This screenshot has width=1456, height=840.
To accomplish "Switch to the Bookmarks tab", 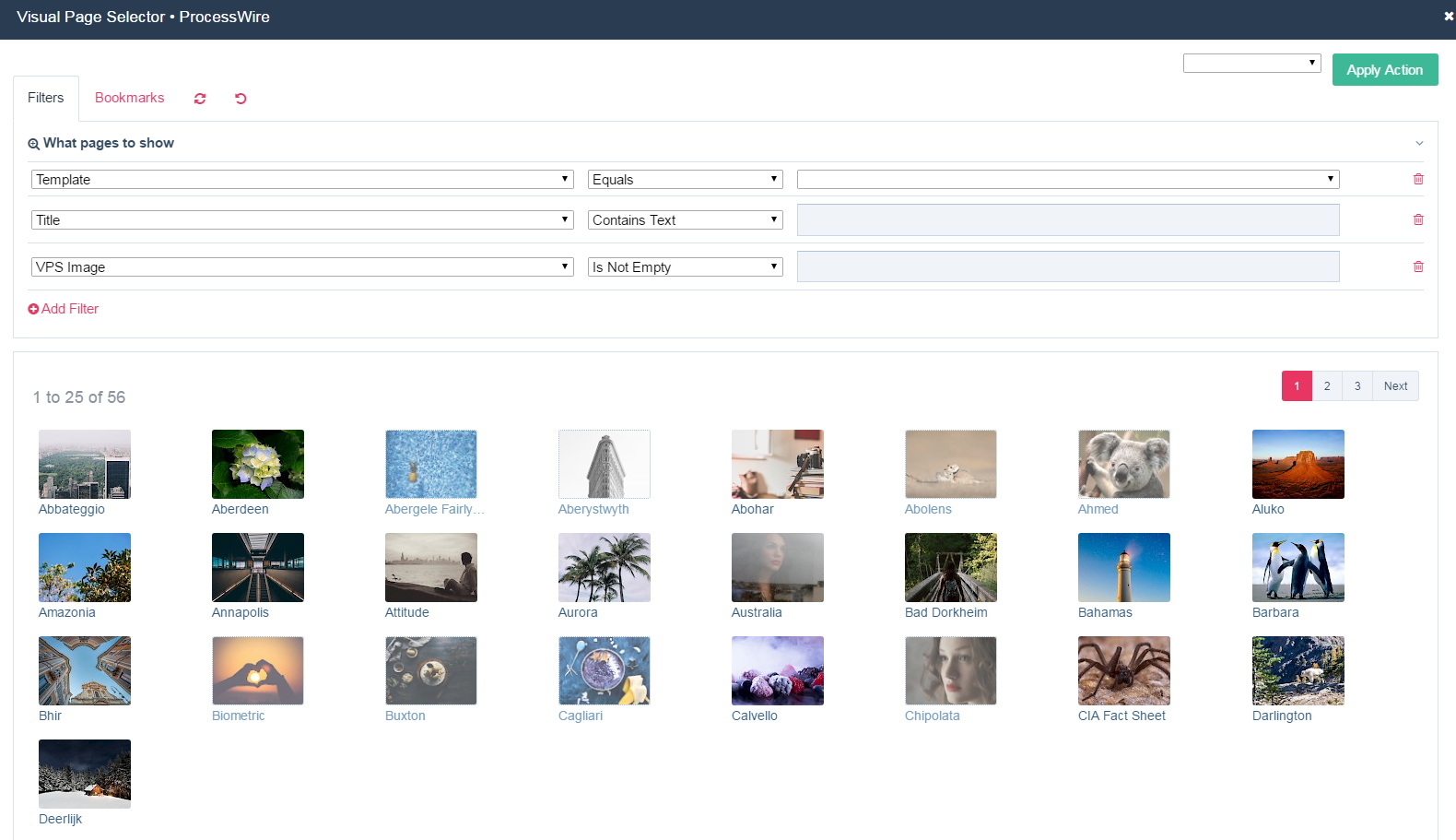I will tap(130, 98).
